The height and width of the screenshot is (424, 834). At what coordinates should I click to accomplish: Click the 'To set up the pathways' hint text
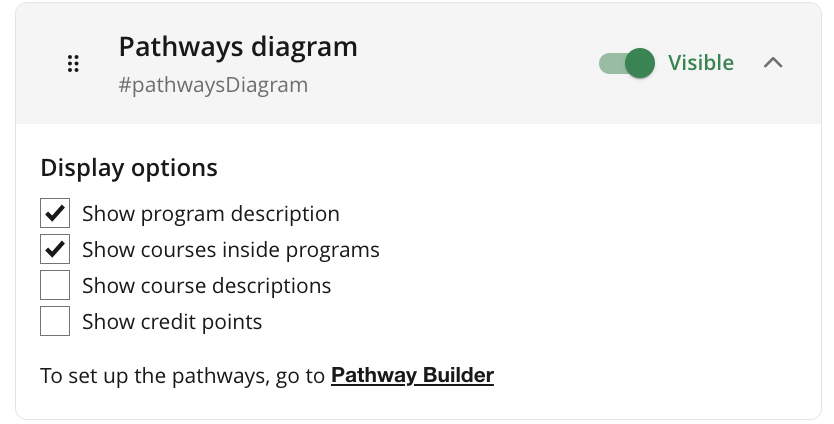pos(182,376)
